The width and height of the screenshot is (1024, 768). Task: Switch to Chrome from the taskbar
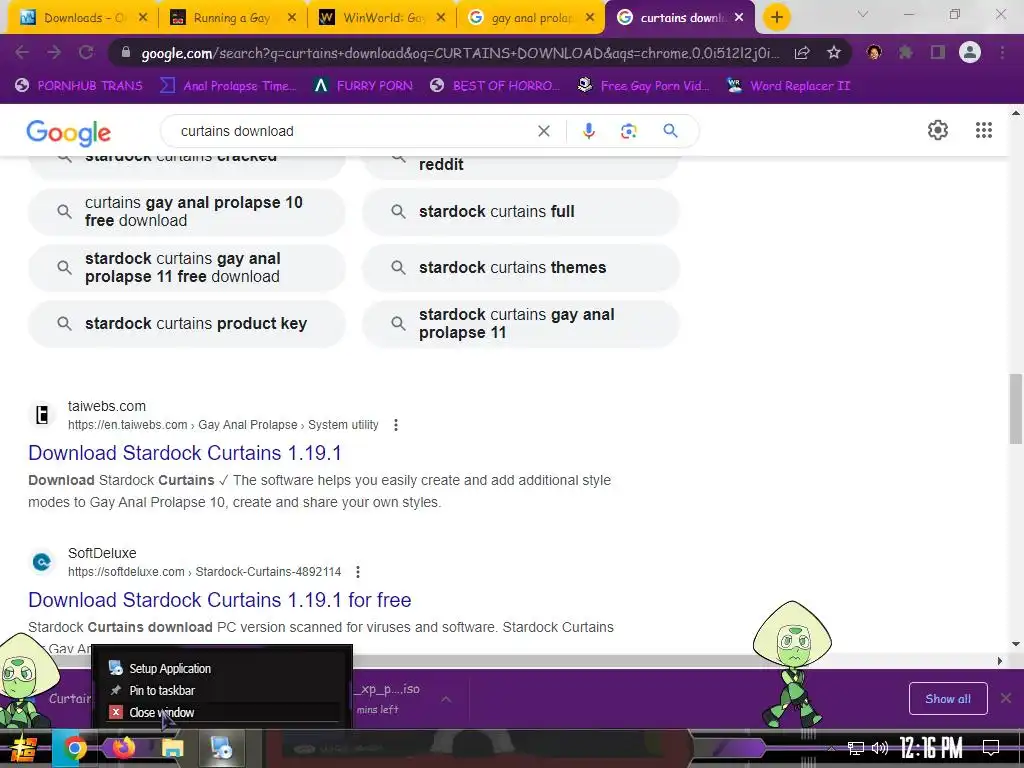(74, 748)
